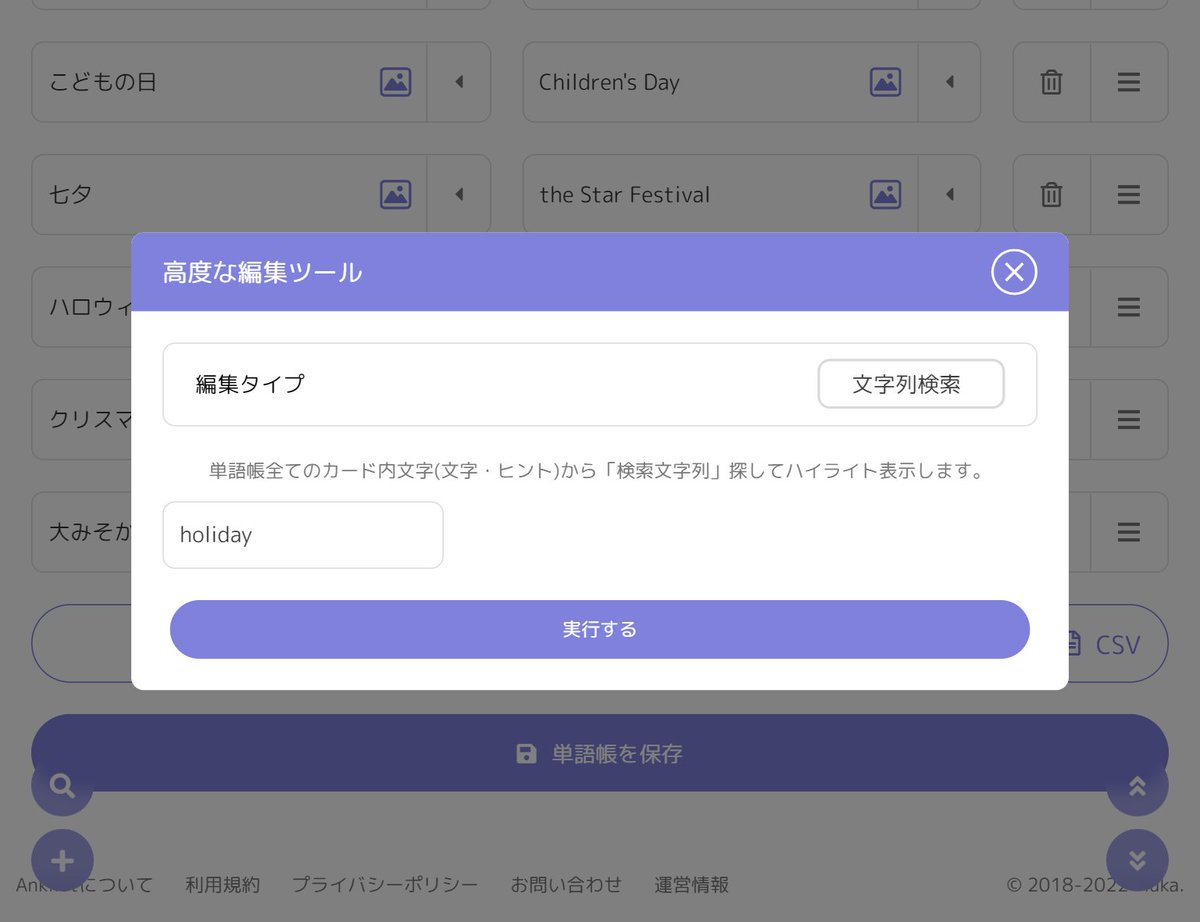This screenshot has height=922, width=1200.
Task: Click the image icon on the 七夕 card
Action: [x=396, y=194]
